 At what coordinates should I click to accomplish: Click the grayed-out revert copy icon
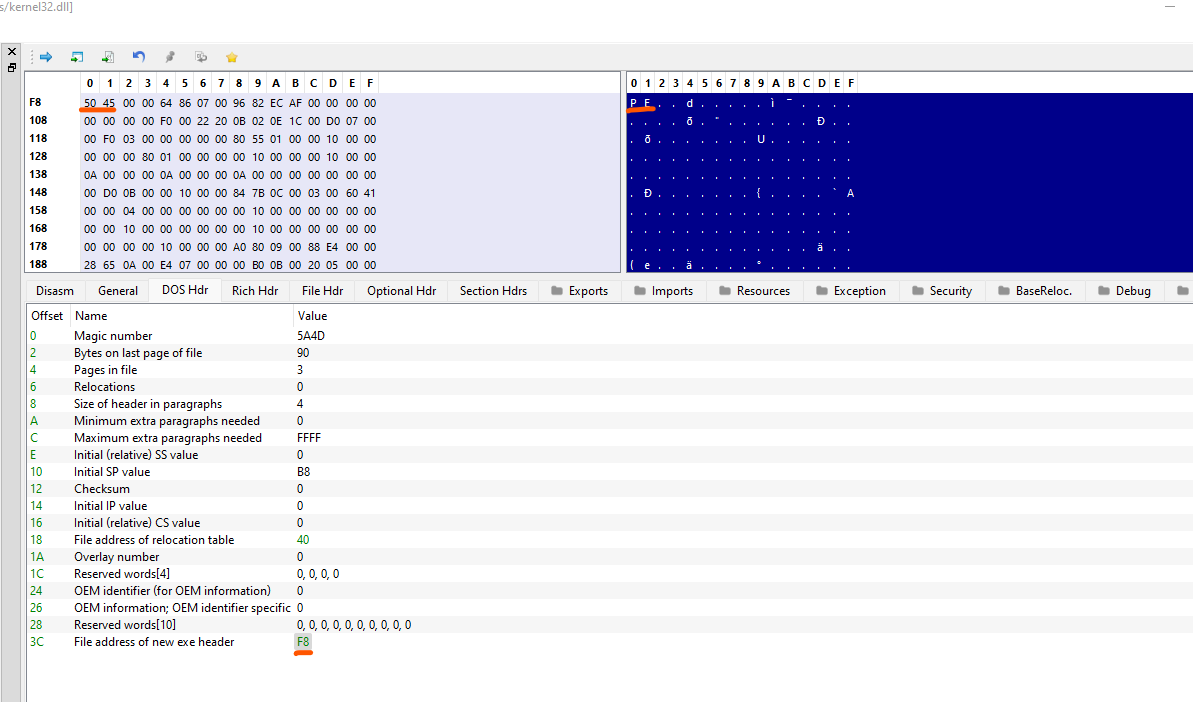click(201, 57)
